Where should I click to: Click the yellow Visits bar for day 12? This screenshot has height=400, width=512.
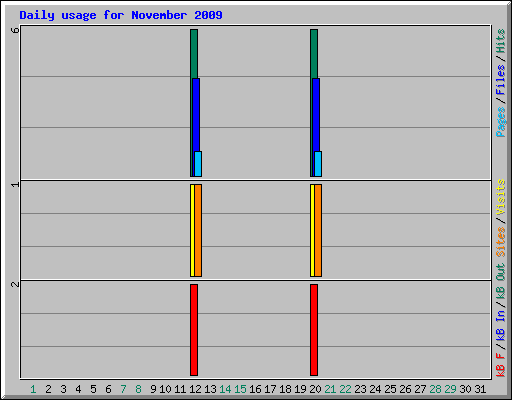click(x=192, y=230)
